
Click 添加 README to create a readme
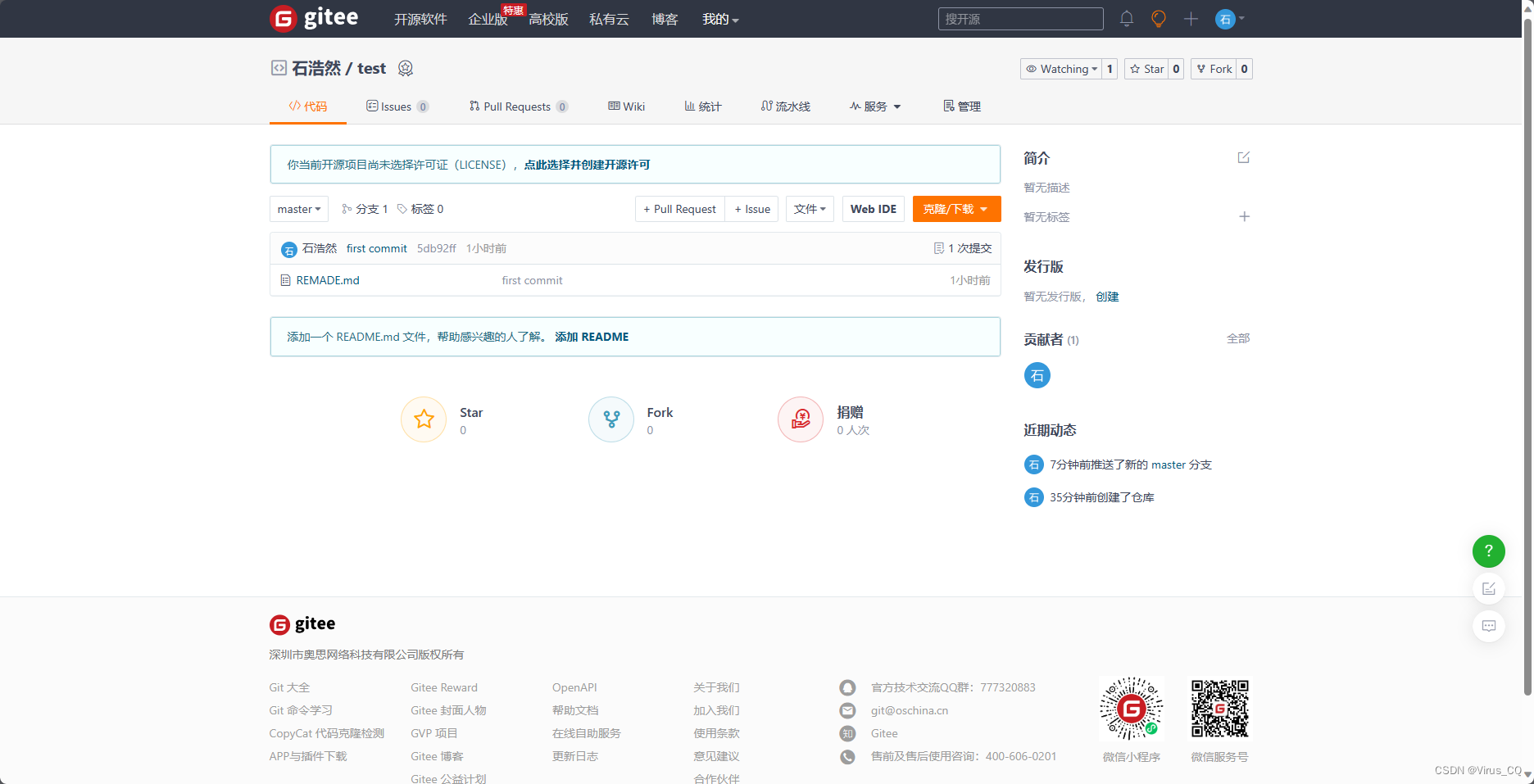592,336
